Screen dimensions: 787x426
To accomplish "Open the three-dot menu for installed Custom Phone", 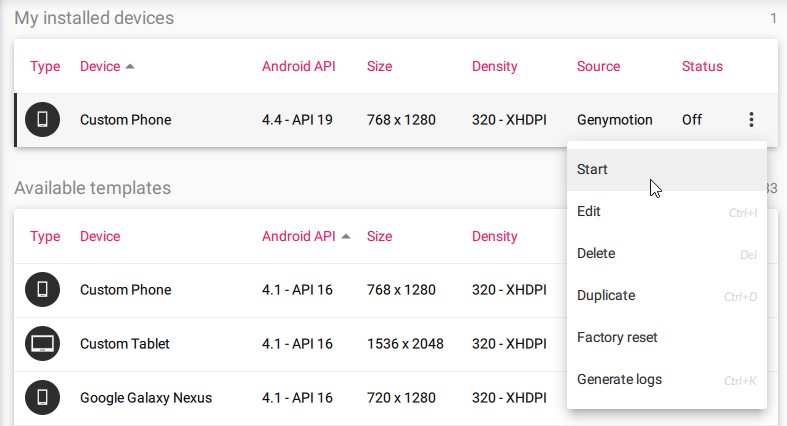I will (751, 119).
